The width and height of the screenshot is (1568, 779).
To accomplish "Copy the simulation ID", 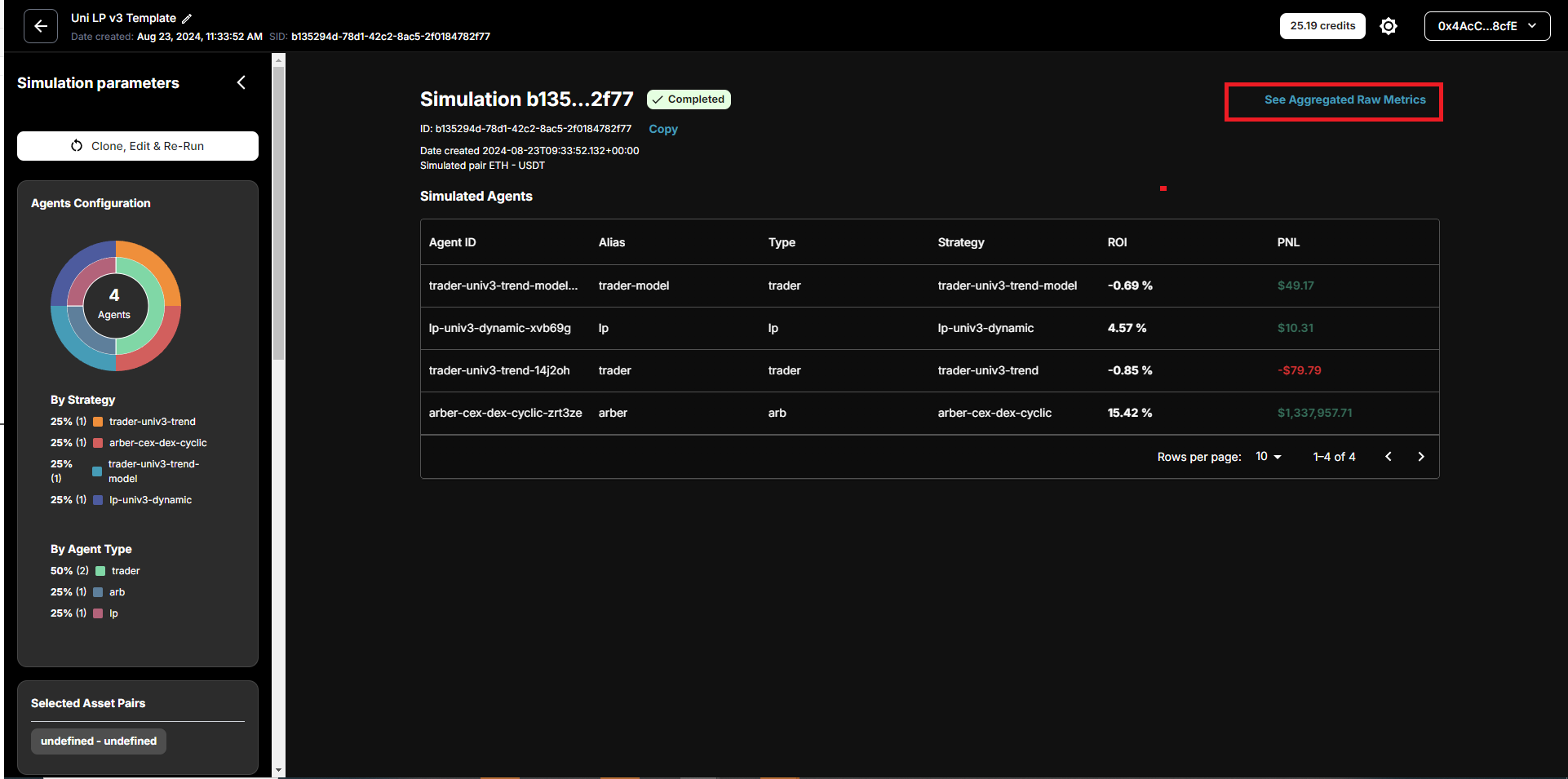I will coord(663,129).
